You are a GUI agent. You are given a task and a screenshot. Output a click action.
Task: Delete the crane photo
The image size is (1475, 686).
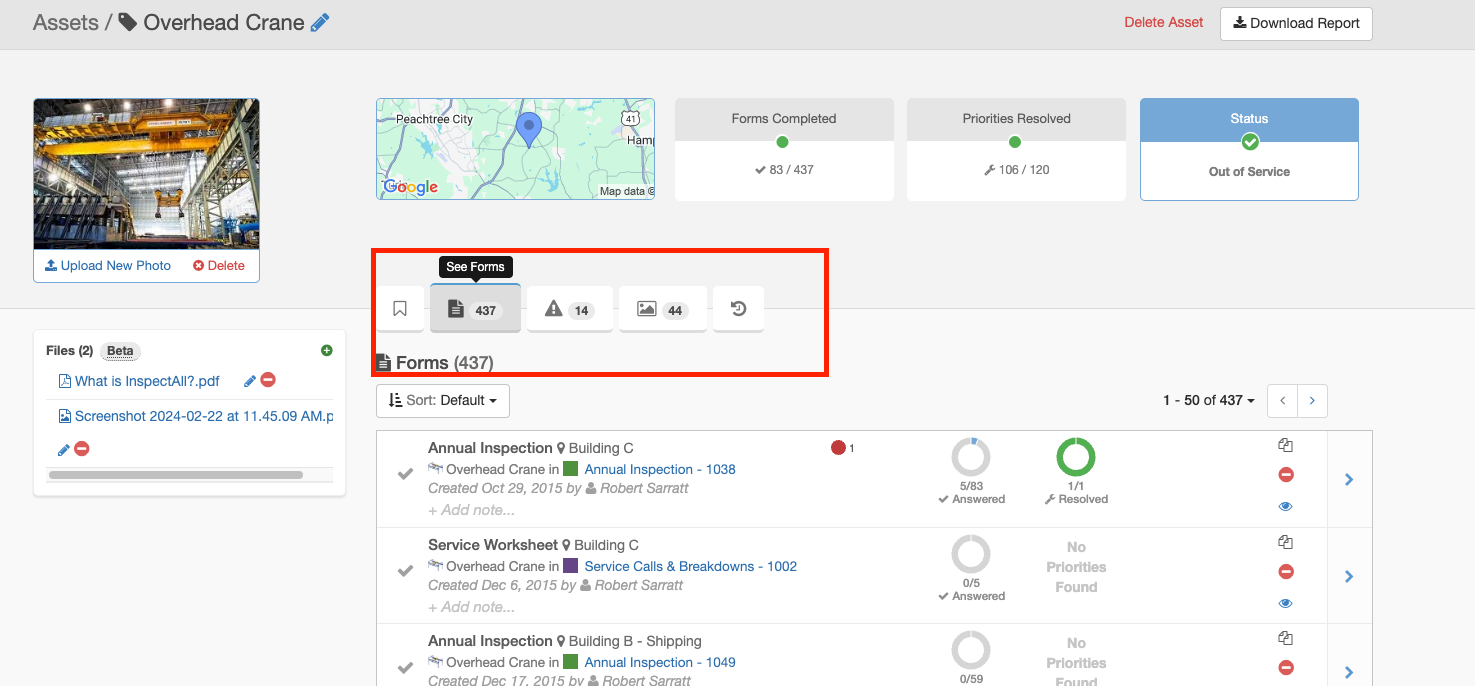click(219, 265)
